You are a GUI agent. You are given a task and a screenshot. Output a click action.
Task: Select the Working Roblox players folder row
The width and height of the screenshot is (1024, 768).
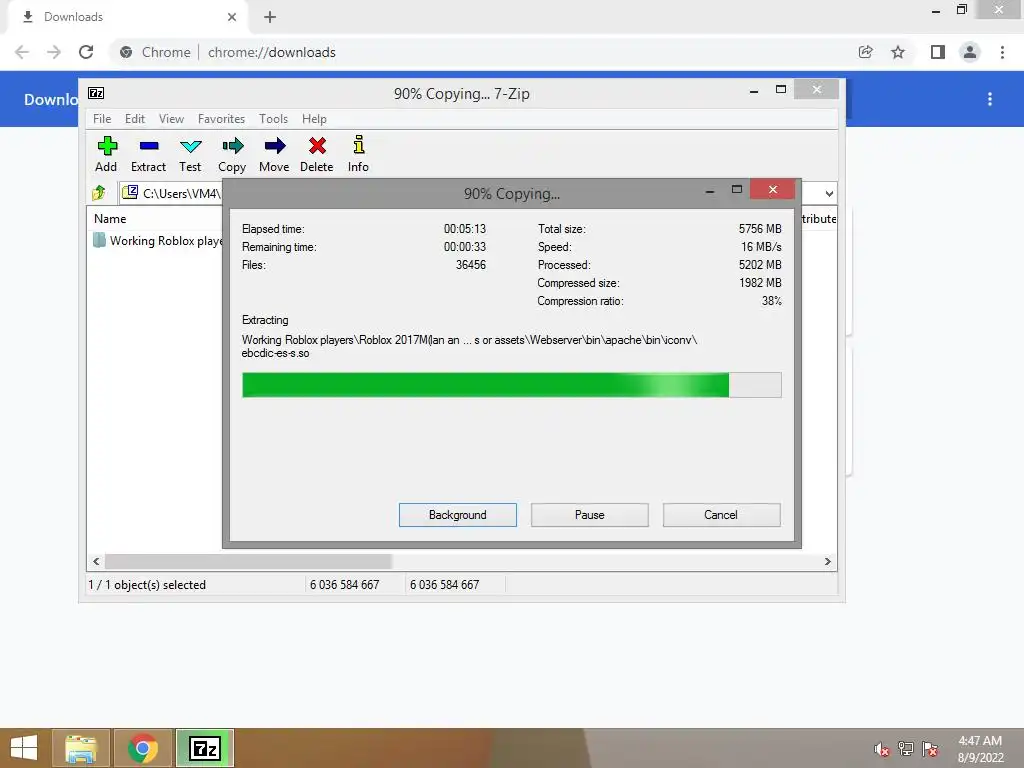pos(158,241)
